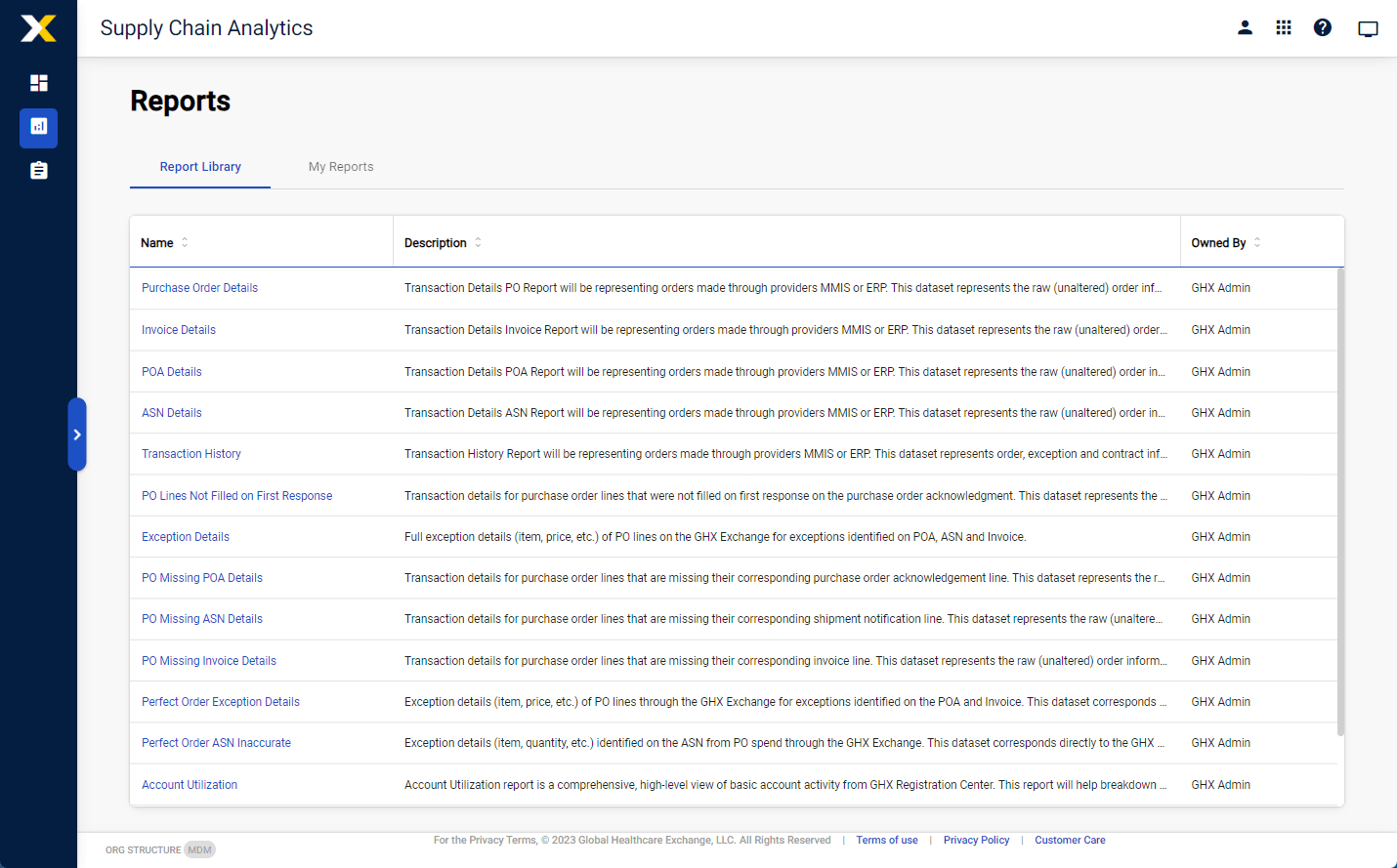
Task: Click the report table vertical scrollbar
Action: click(1340, 501)
